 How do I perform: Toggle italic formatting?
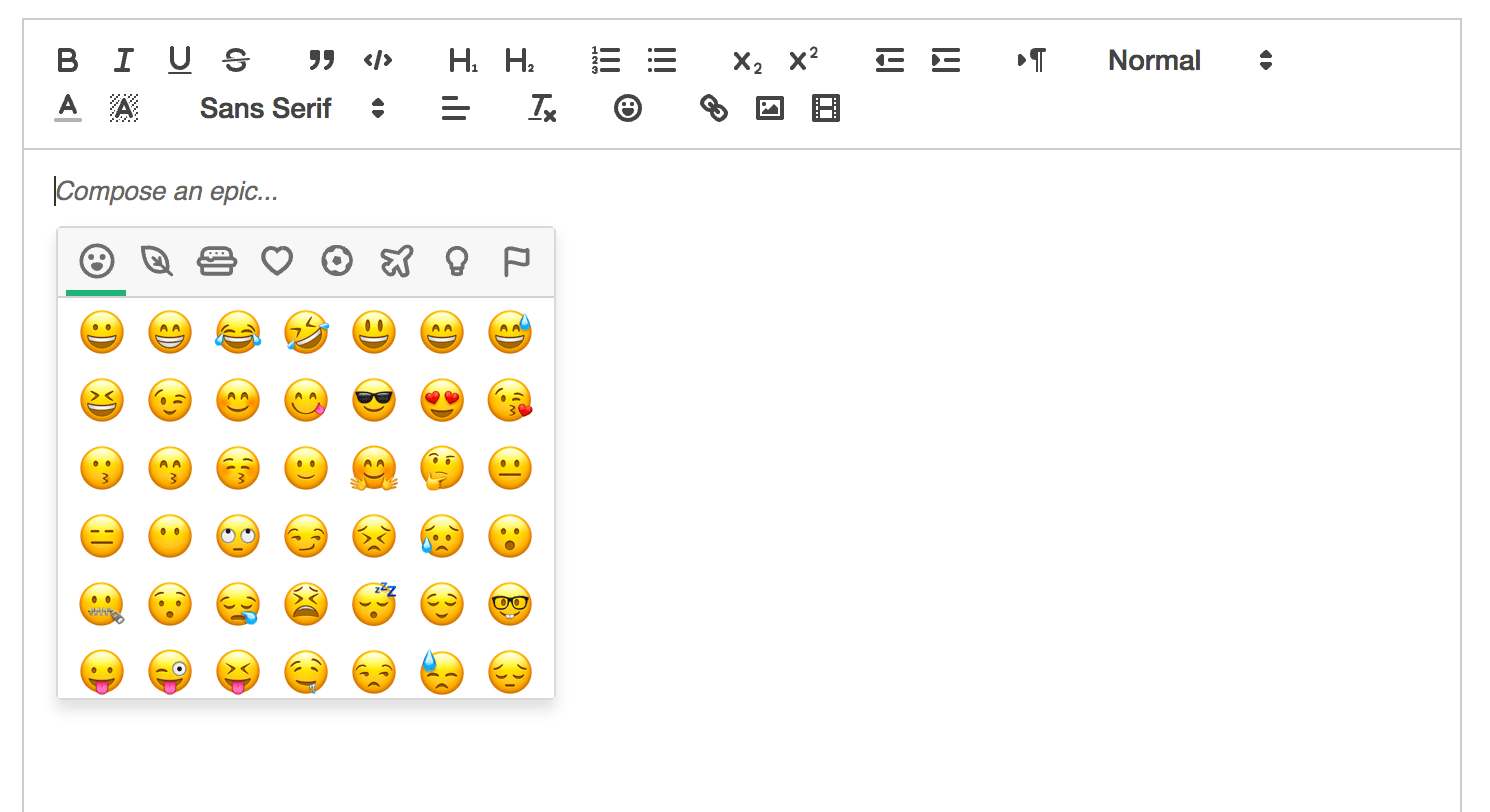pyautogui.click(x=123, y=60)
